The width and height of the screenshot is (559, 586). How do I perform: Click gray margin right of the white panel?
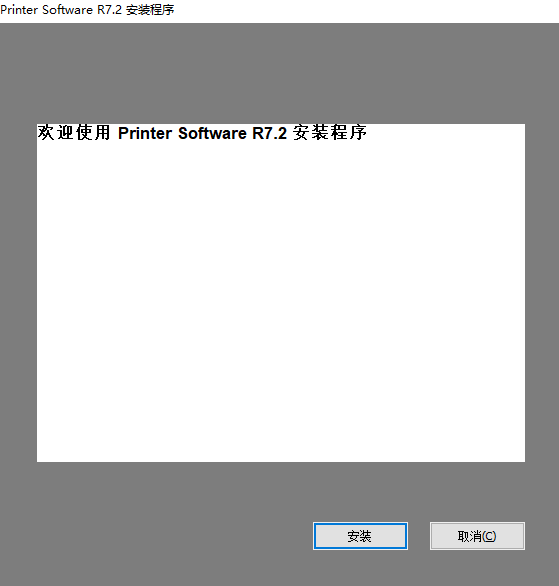coord(542,293)
